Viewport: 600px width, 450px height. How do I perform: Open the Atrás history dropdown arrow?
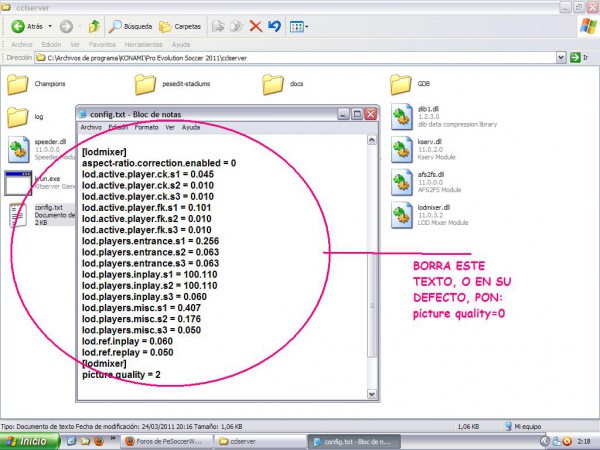(x=50, y=26)
